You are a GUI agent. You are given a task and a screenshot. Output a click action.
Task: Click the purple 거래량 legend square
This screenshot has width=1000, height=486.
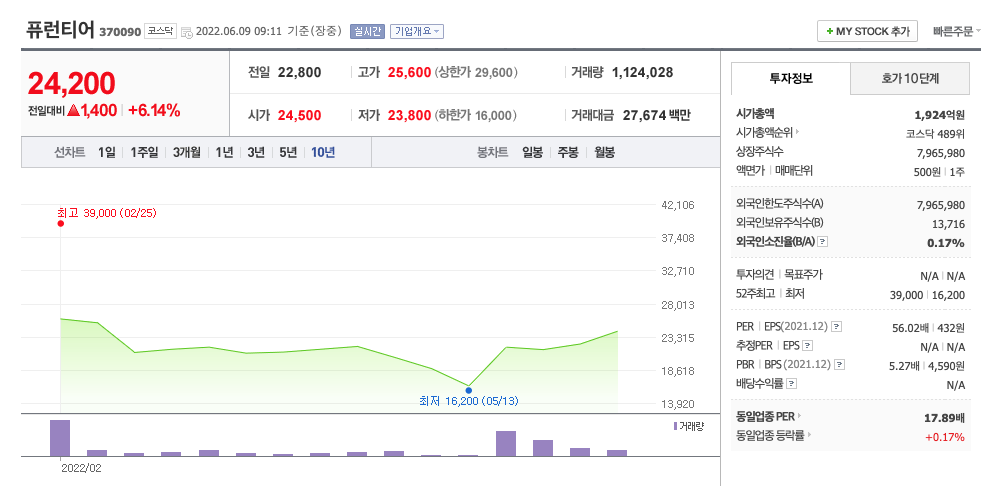point(675,426)
